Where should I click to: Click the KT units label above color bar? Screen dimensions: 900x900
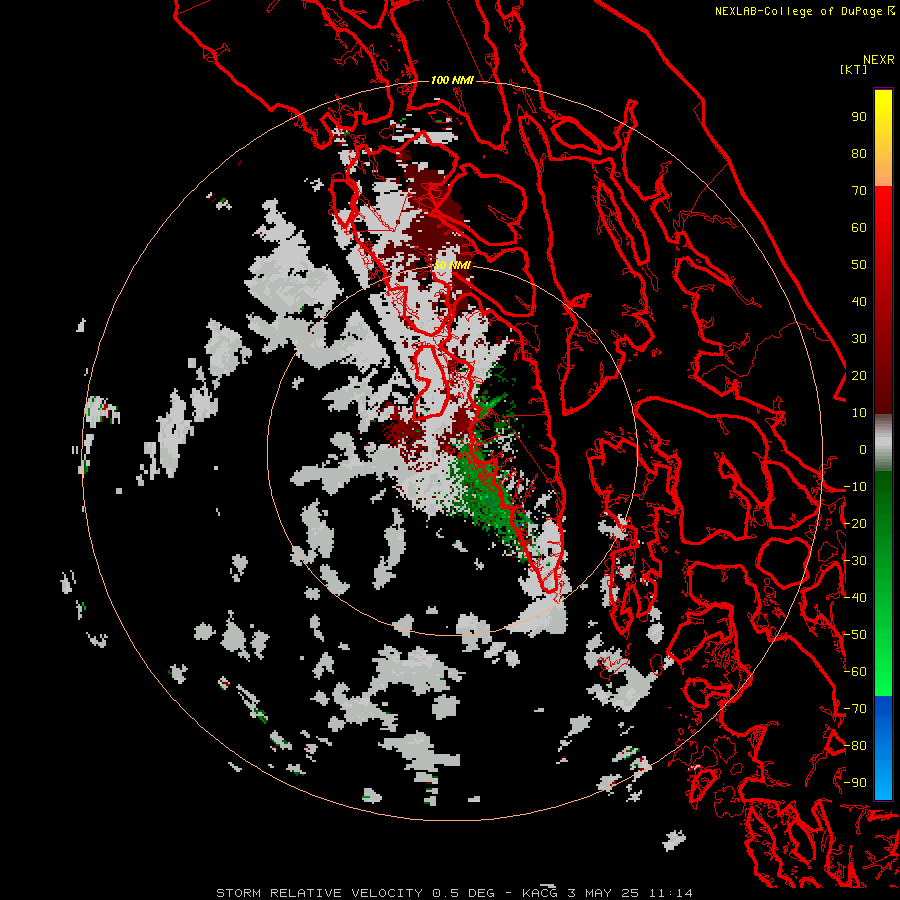[x=853, y=69]
